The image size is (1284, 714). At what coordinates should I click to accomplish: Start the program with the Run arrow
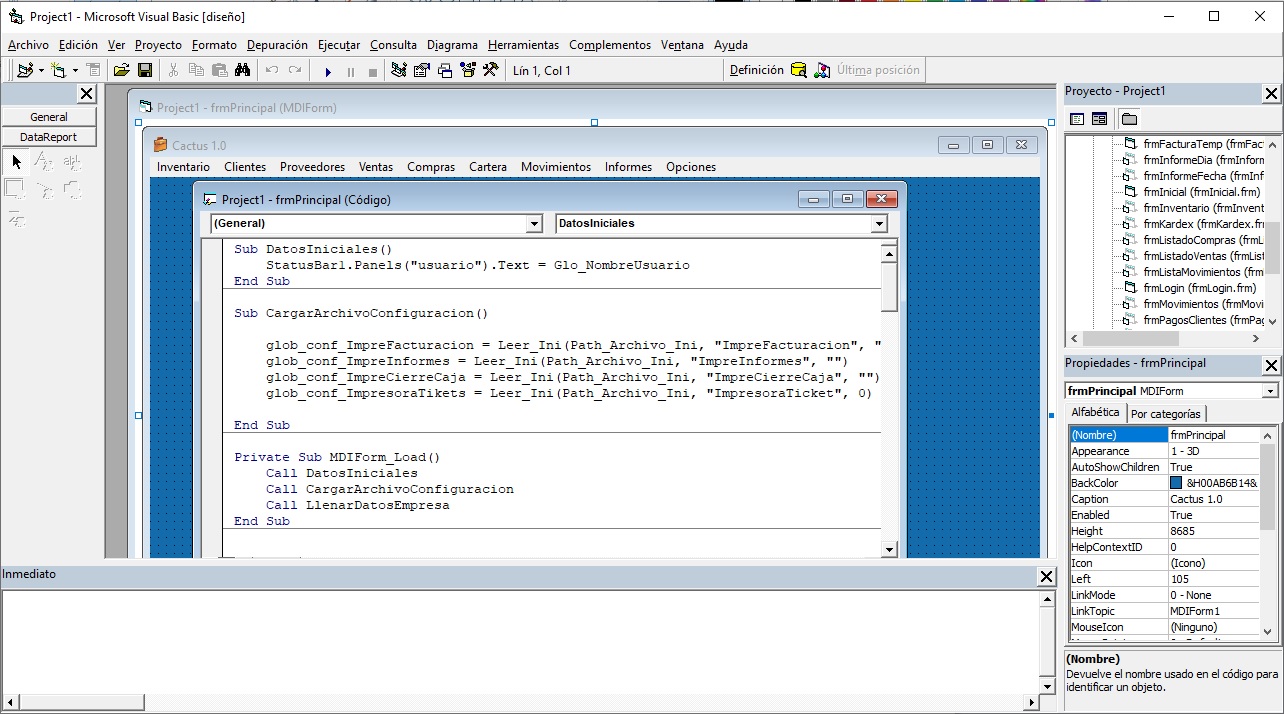click(328, 71)
